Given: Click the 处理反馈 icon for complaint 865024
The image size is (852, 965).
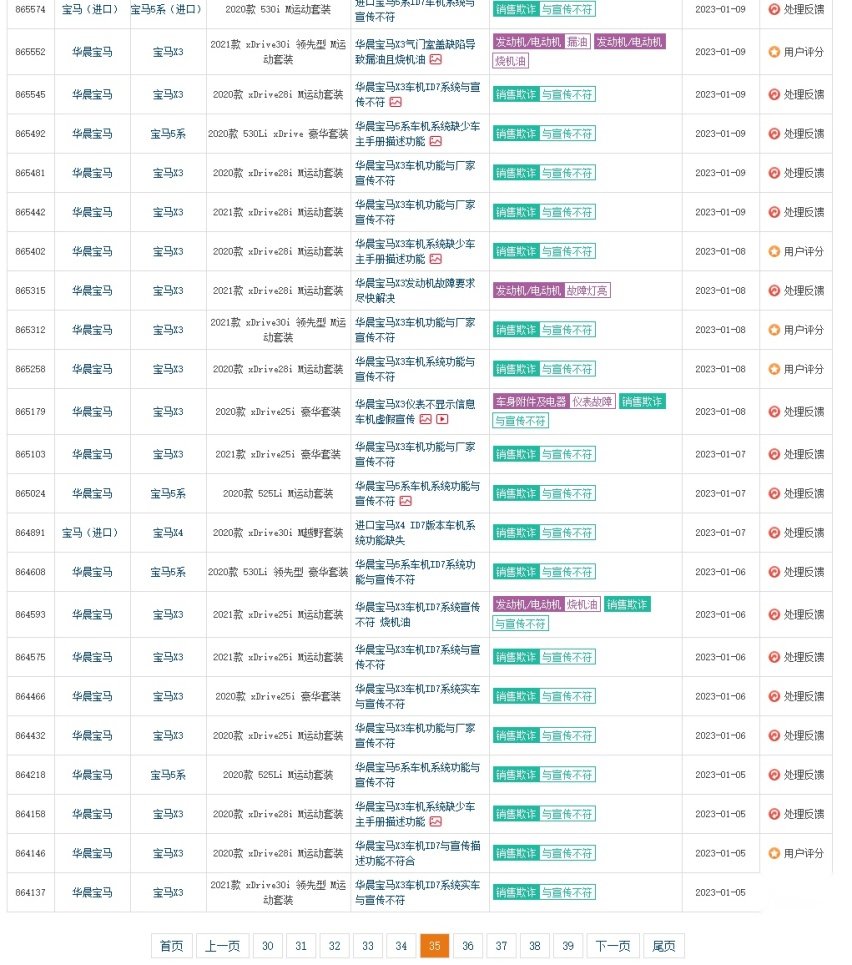Looking at the screenshot, I should [x=774, y=494].
